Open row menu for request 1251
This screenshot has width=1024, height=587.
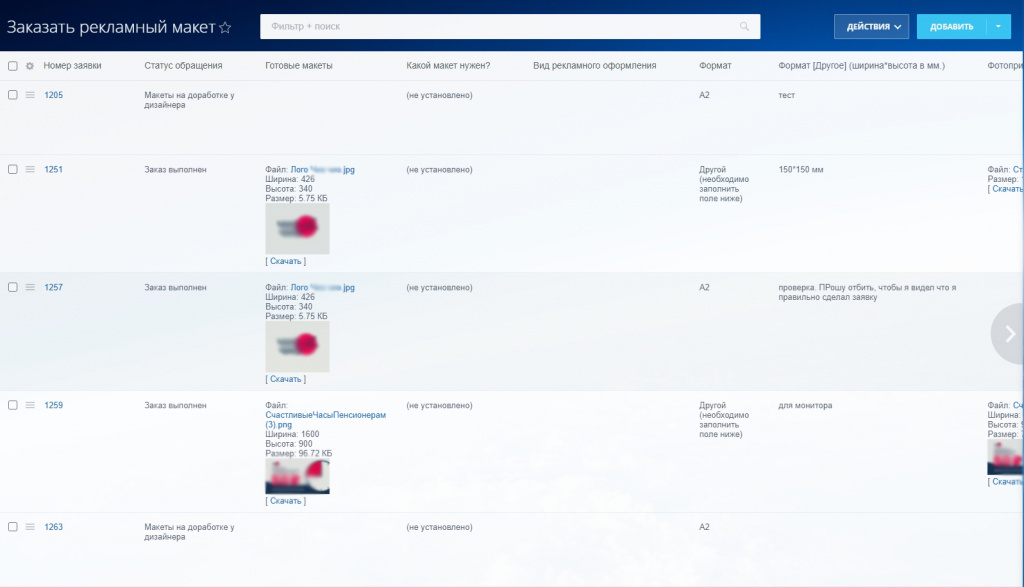coord(30,170)
